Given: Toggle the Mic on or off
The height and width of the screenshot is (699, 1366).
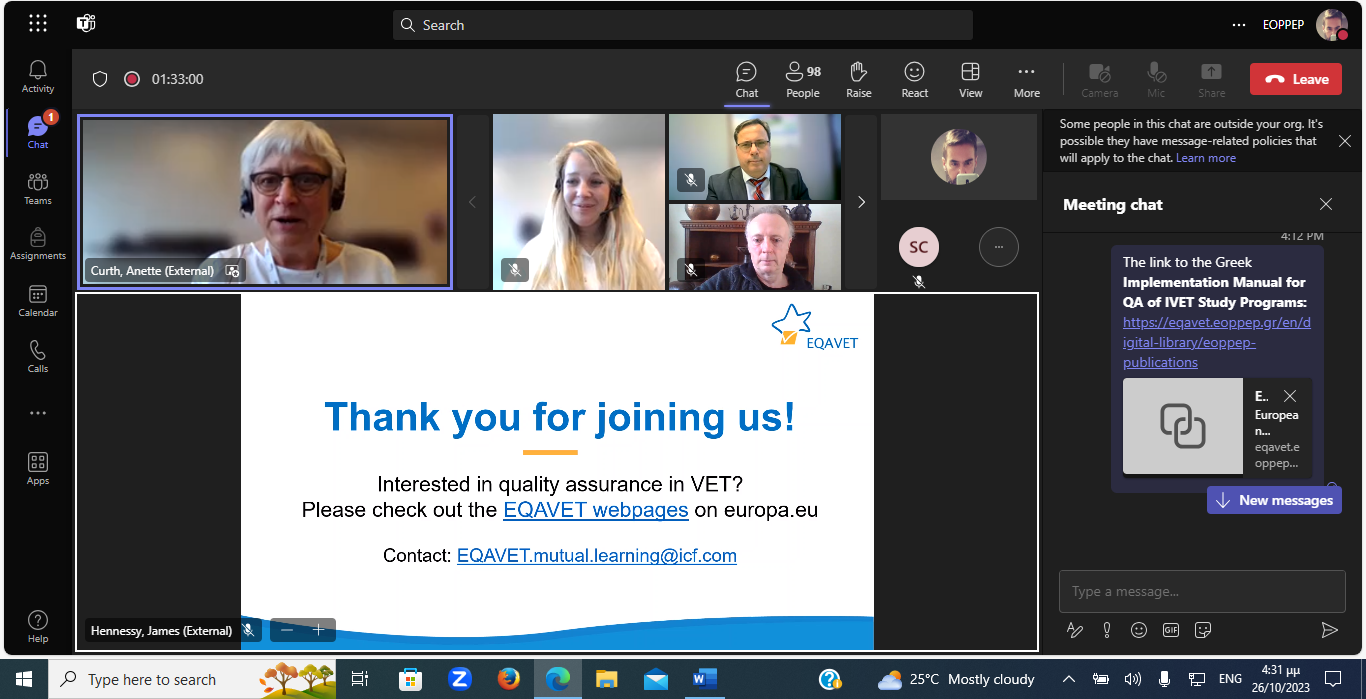Looking at the screenshot, I should [x=1156, y=79].
